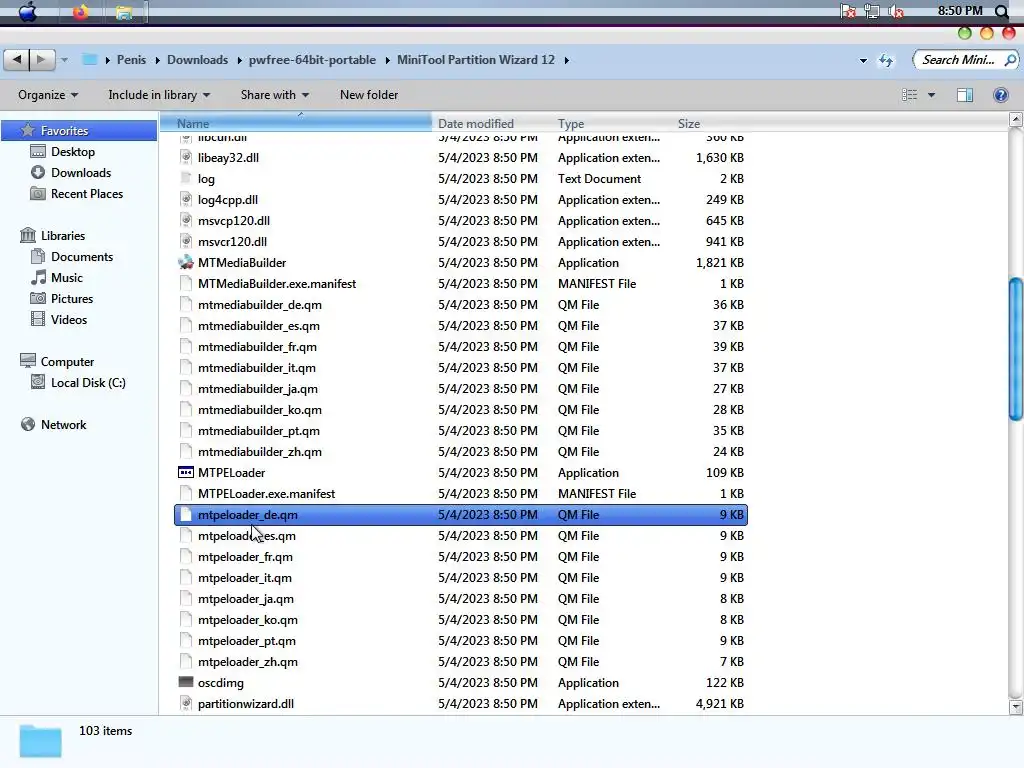Select the log text document icon
Screen dimensions: 1024x768
pyautogui.click(x=186, y=178)
